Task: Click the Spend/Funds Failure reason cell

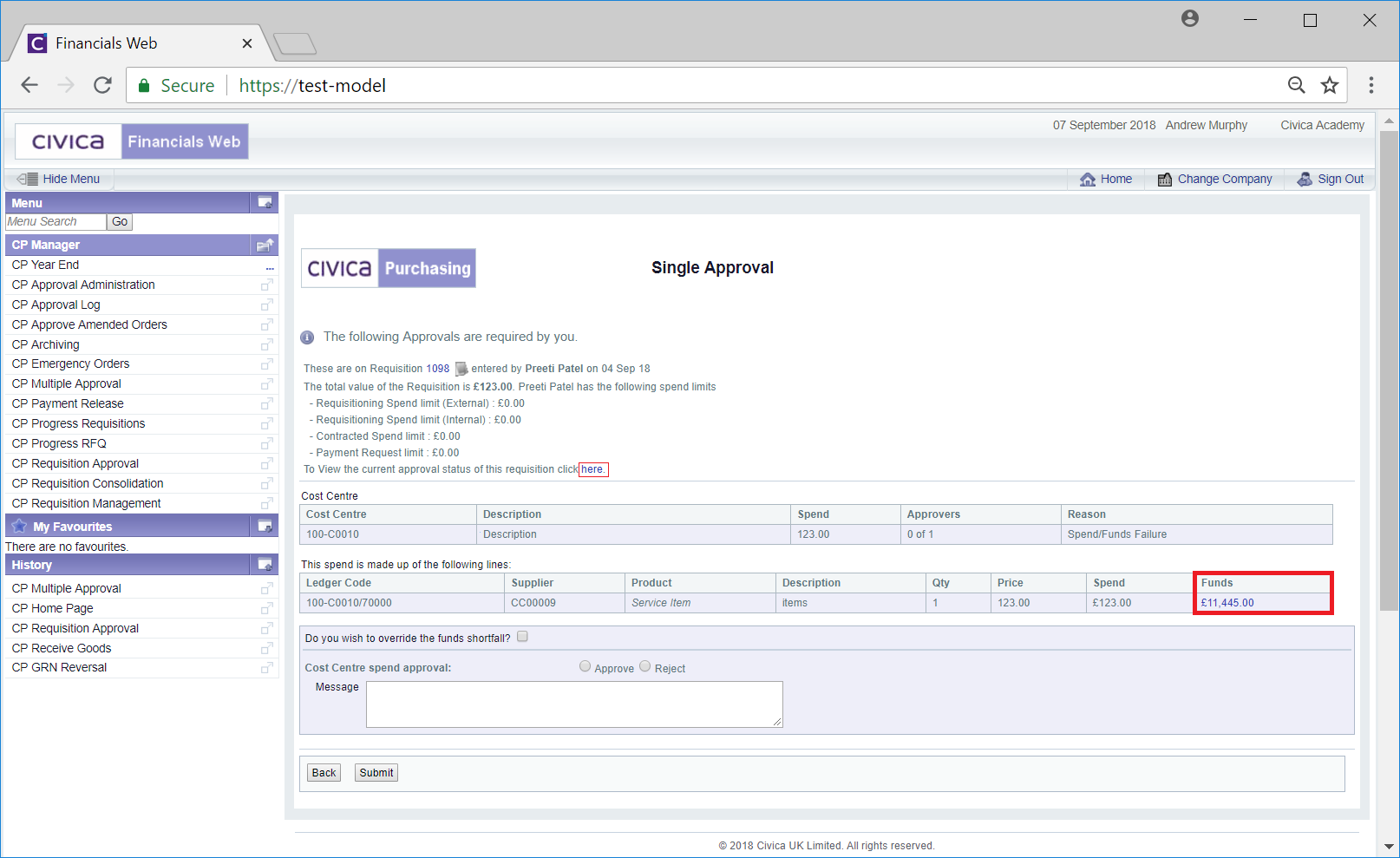Action: click(1196, 534)
